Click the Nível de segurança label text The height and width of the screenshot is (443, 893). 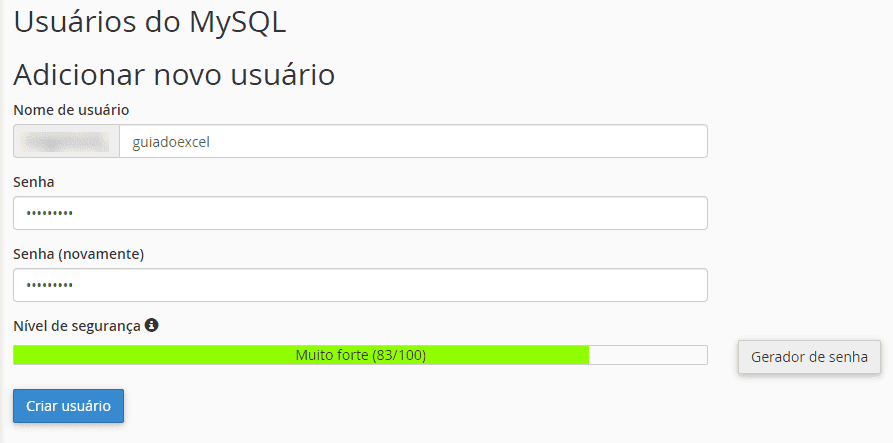(76, 326)
